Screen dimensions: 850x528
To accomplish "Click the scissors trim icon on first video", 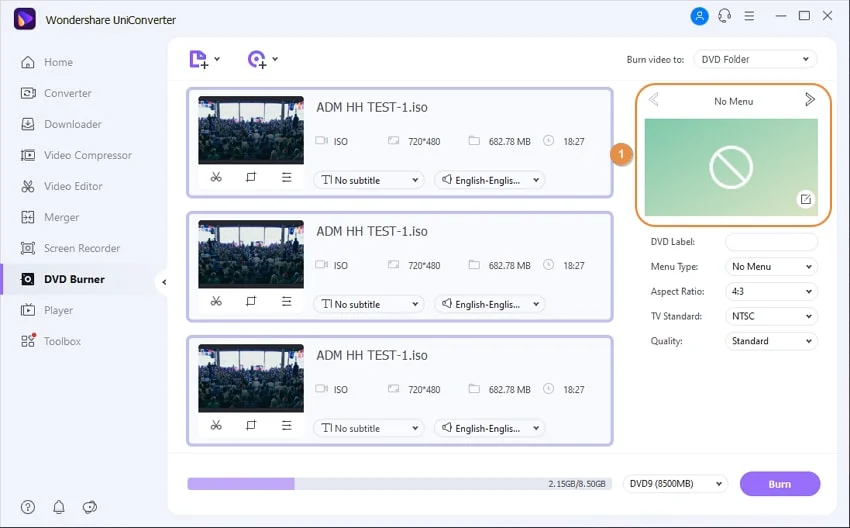I will pyautogui.click(x=216, y=177).
